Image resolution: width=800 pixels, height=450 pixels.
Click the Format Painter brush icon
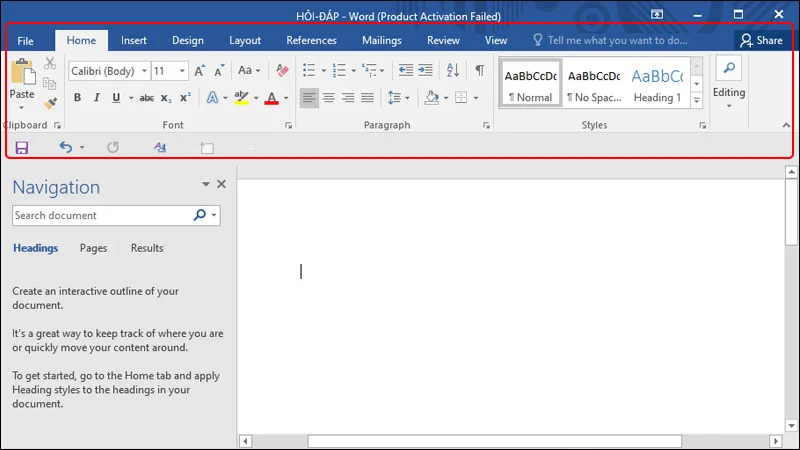50,102
